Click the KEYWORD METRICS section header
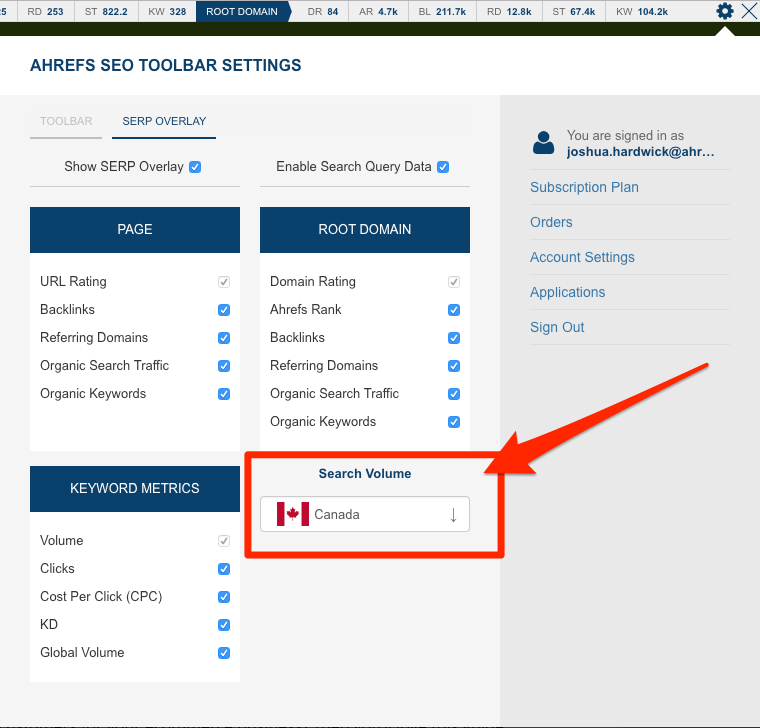 coord(135,489)
